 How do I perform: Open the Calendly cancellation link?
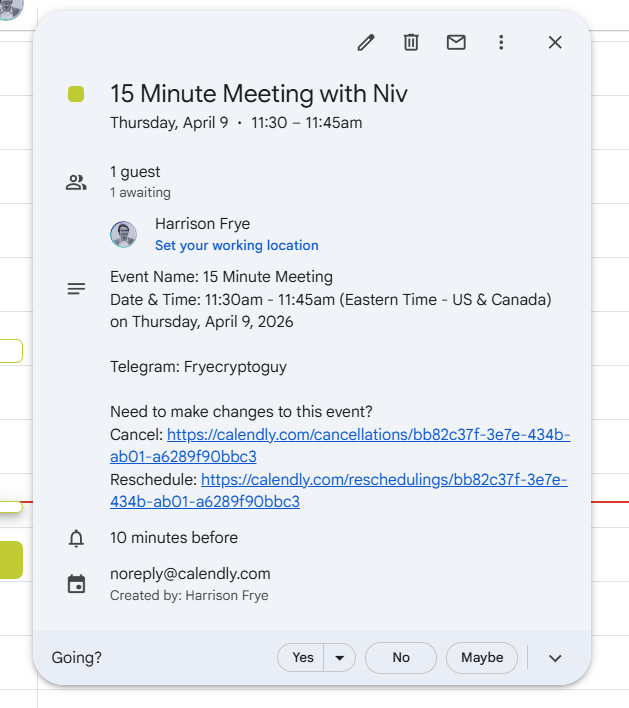(340, 445)
